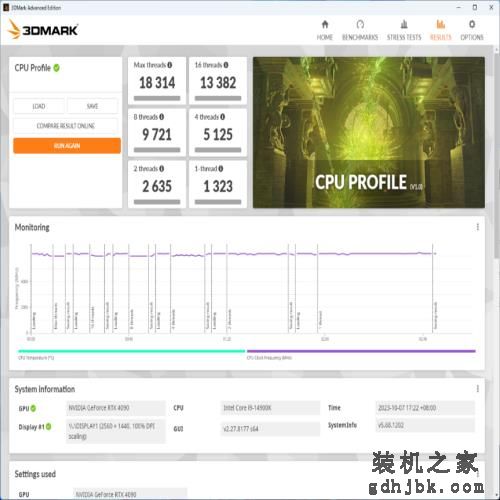Click the teal CPU Temperature legend bar

132,351
